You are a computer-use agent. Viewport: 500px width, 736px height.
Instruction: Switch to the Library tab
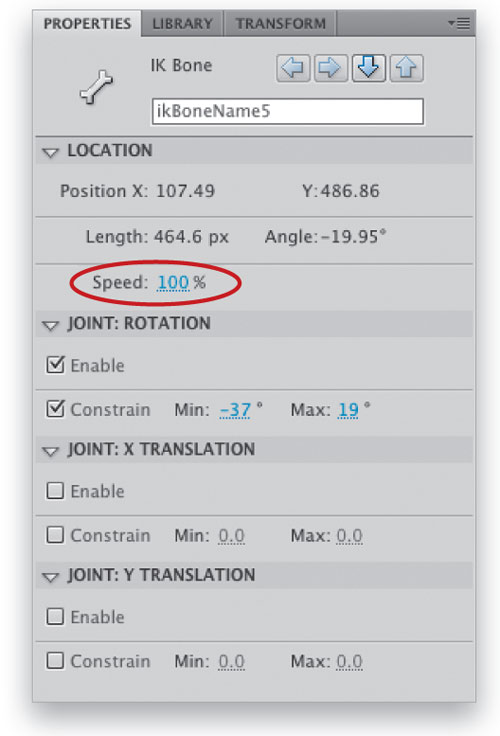(182, 23)
